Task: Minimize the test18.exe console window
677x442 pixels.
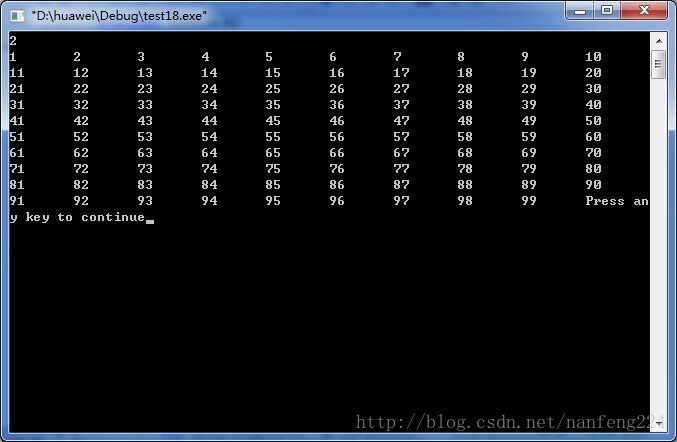Action: tap(580, 11)
